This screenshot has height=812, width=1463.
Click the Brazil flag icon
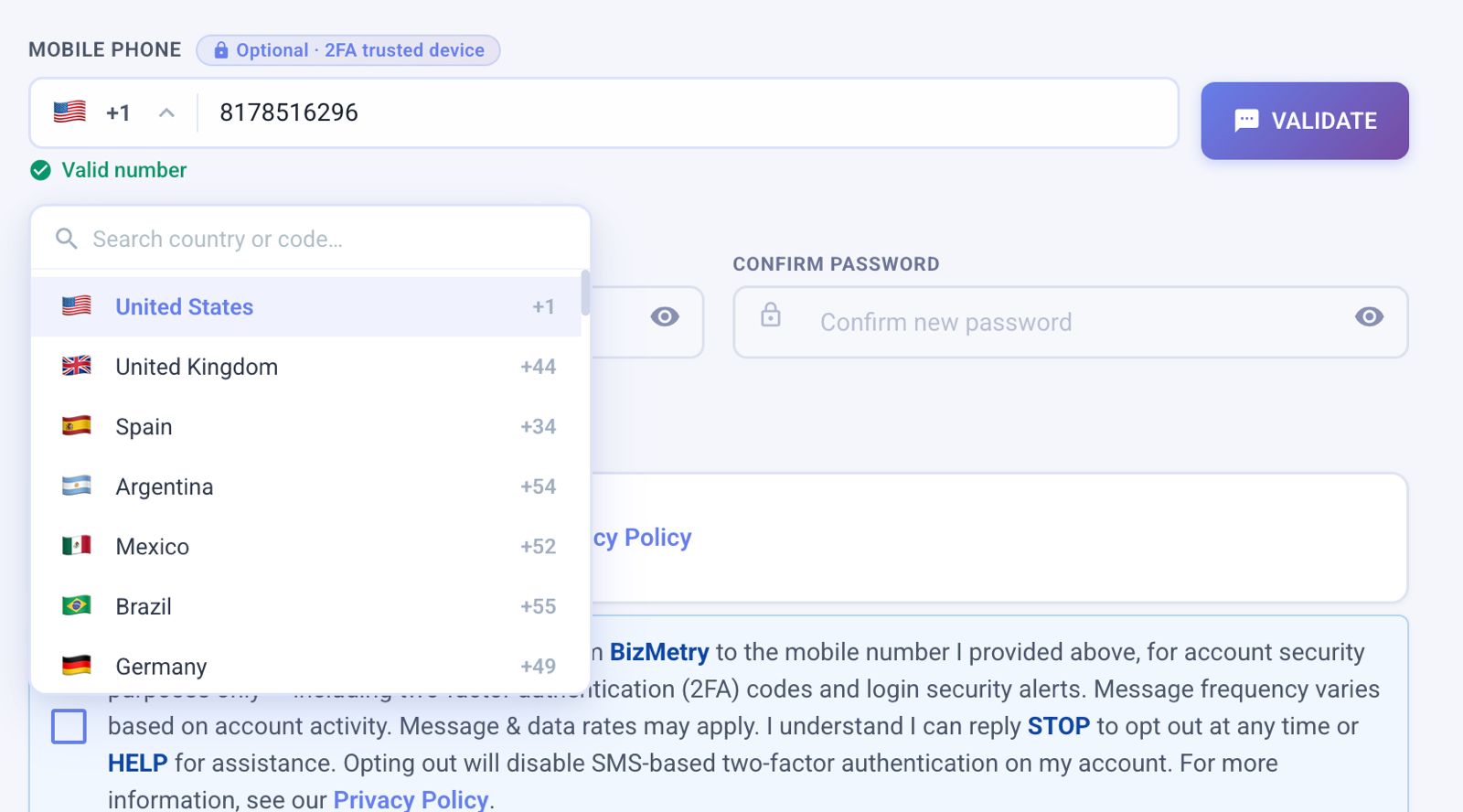coord(77,605)
